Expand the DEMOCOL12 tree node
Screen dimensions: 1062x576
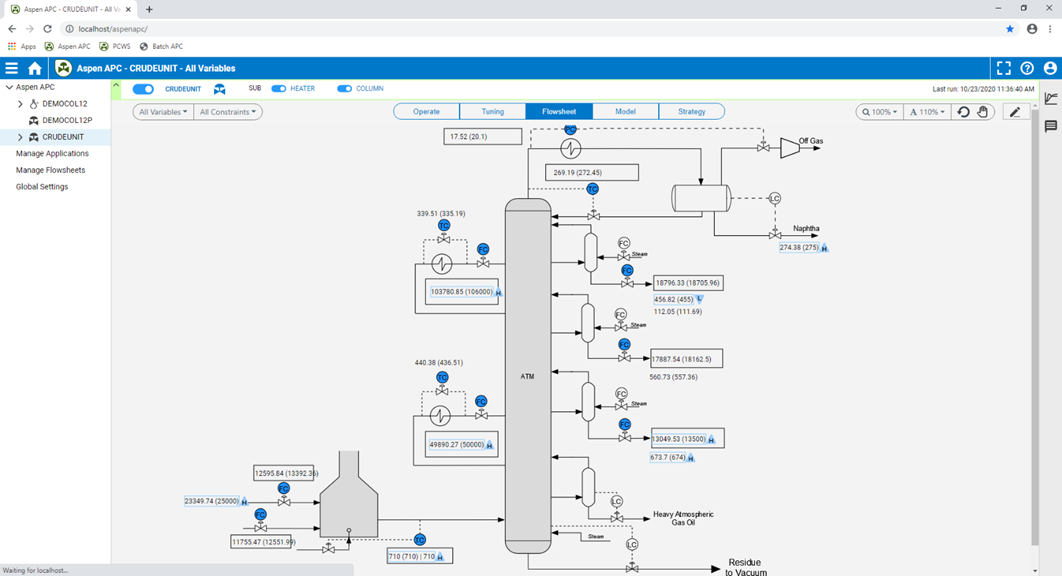click(x=20, y=104)
